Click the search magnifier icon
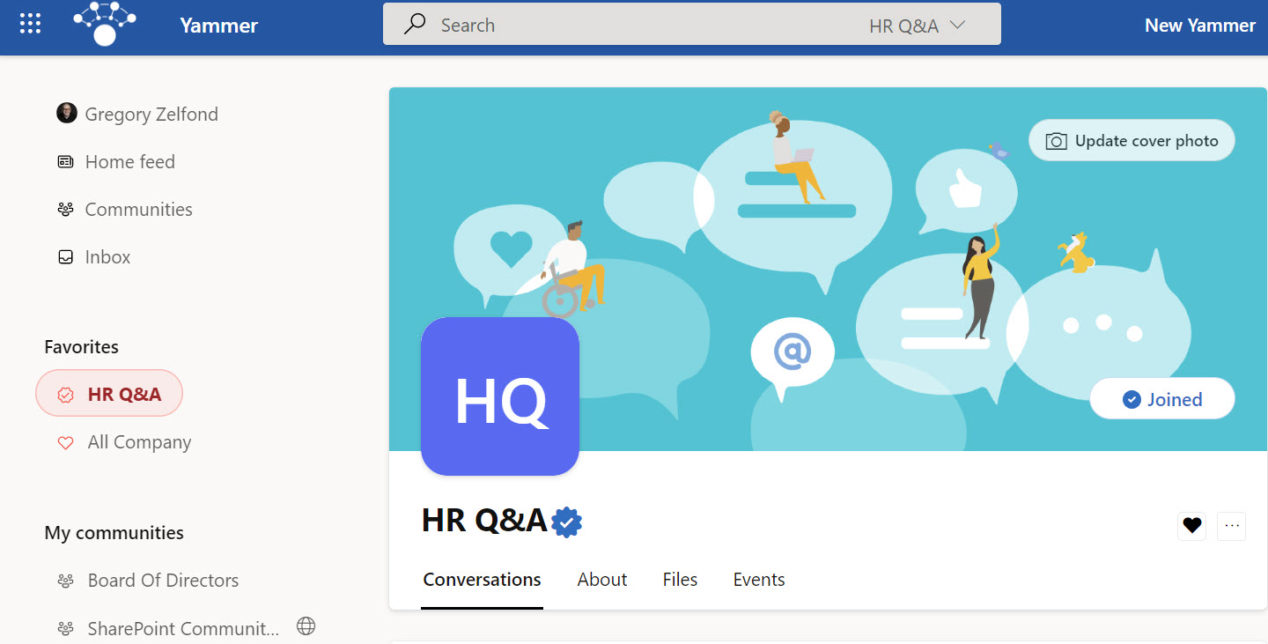Viewport: 1268px width, 644px height. point(415,25)
